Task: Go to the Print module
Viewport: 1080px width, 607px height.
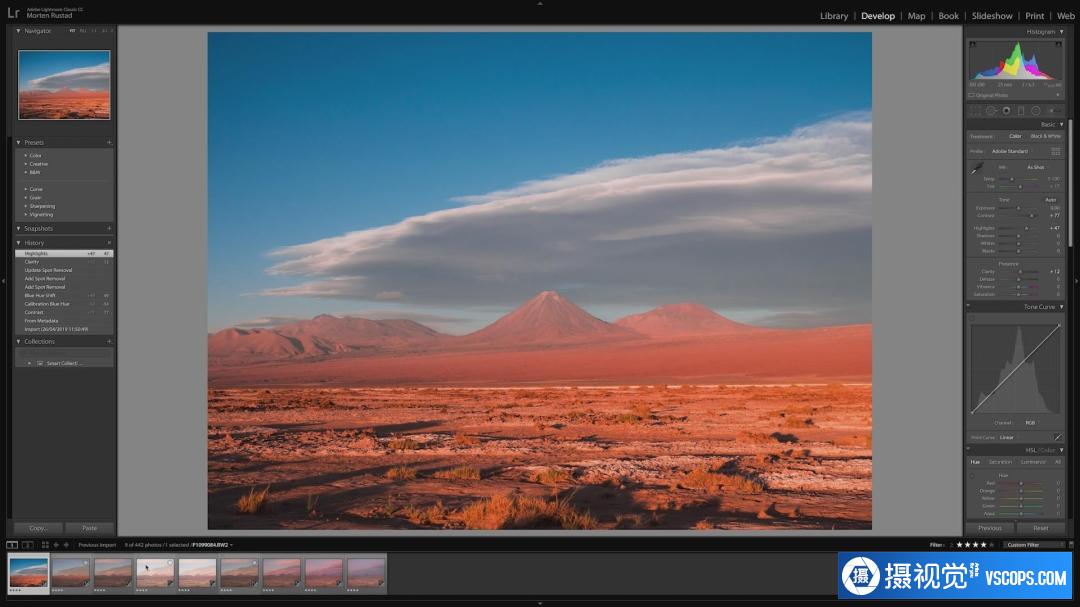Action: coord(1035,16)
